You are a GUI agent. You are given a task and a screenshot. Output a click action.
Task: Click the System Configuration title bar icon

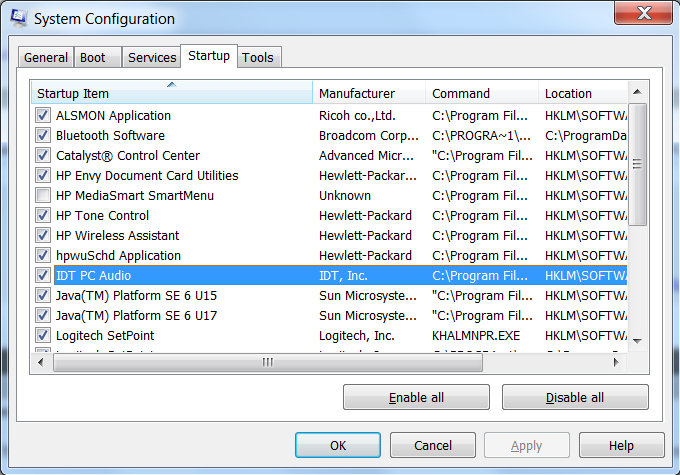point(19,18)
